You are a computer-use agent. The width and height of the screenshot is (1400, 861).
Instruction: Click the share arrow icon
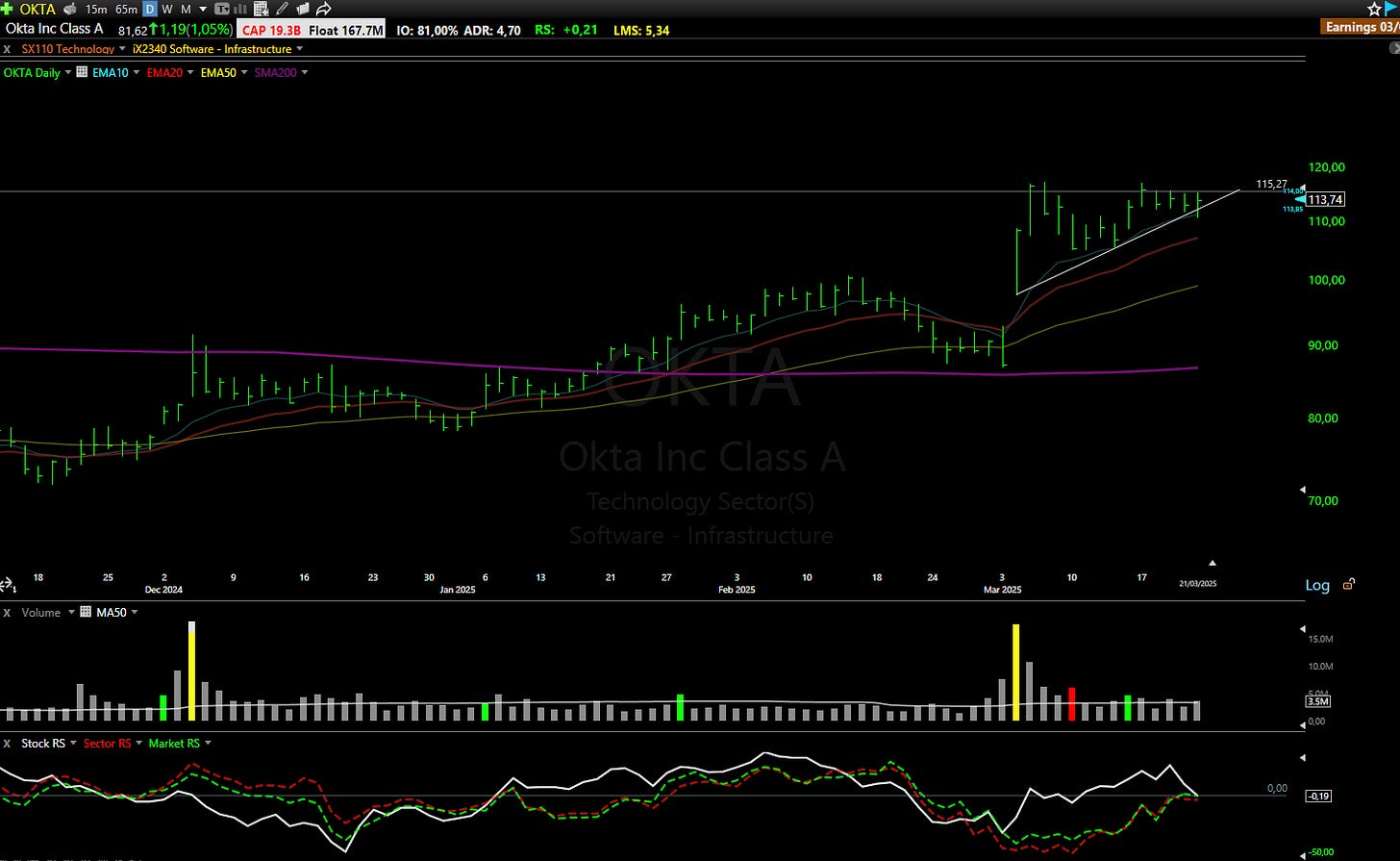[324, 9]
